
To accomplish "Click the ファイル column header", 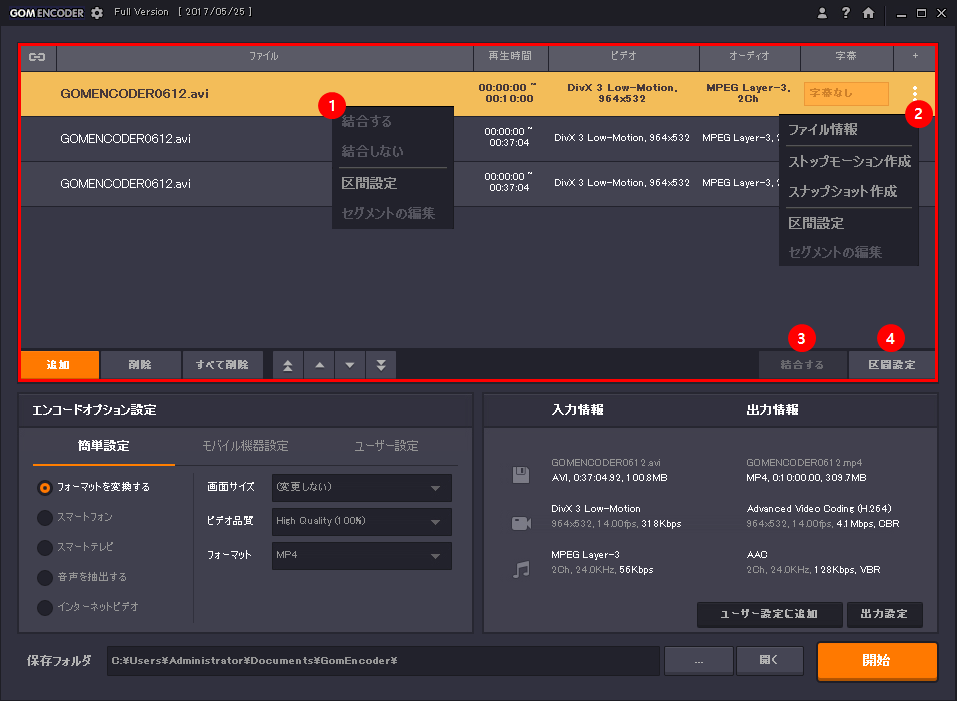I will coord(264,56).
